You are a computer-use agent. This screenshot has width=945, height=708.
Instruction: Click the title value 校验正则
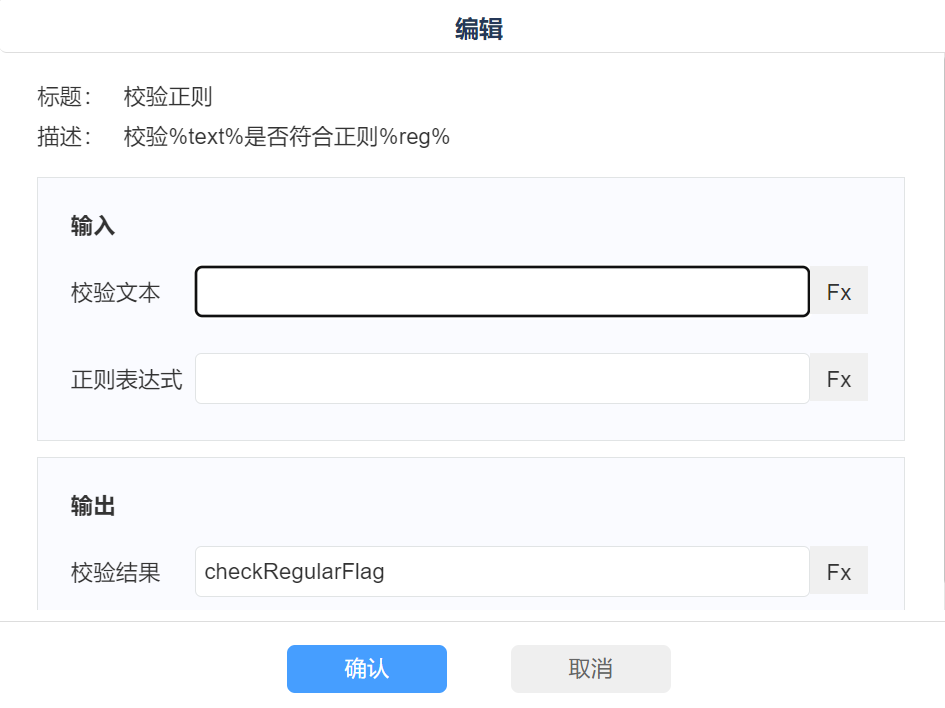point(168,97)
